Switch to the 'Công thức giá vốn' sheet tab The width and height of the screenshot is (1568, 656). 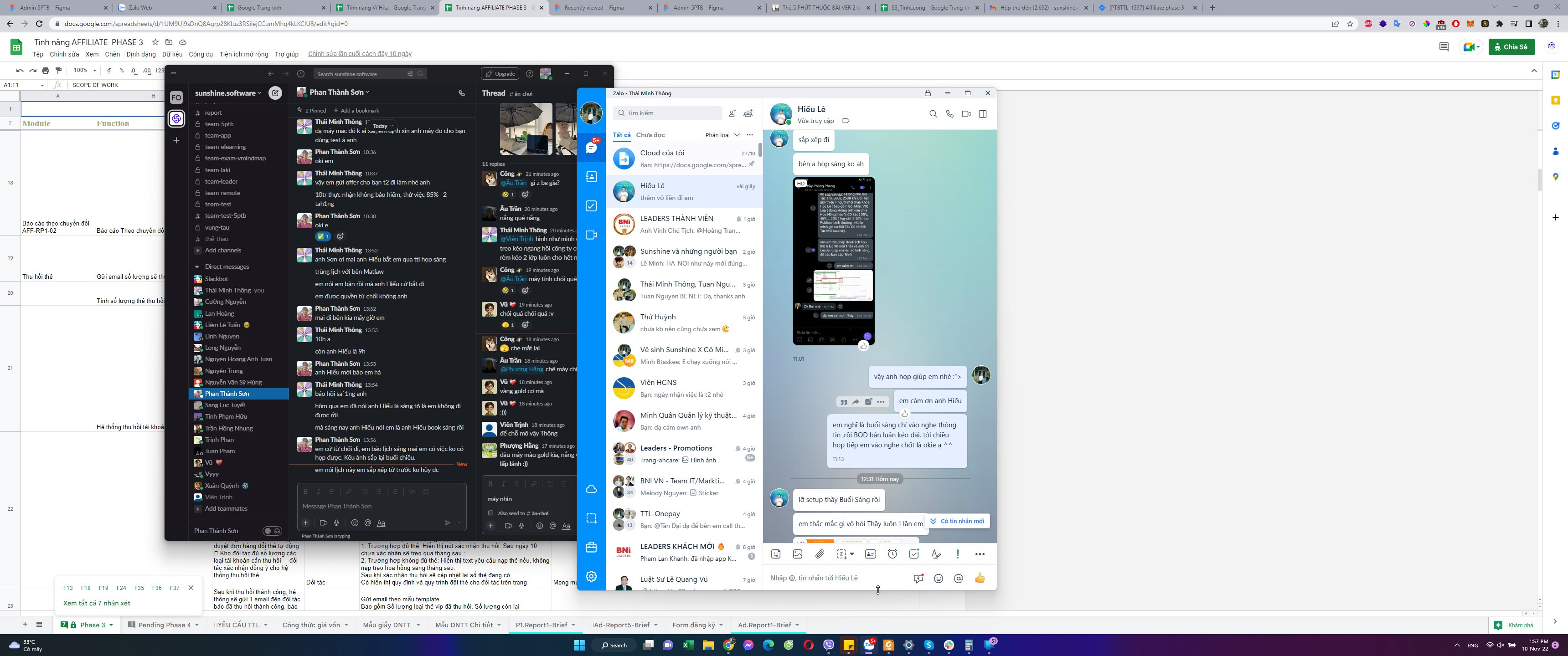[311, 625]
